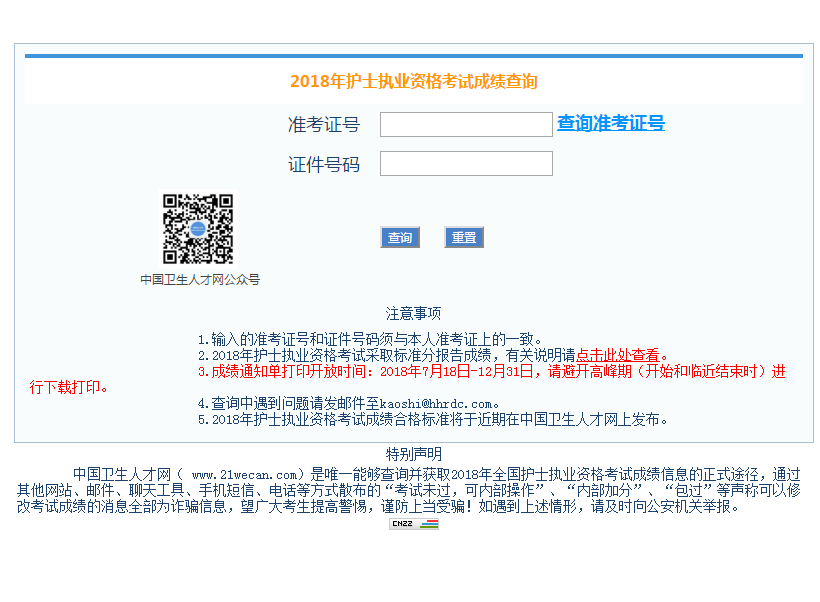The height and width of the screenshot is (602, 820).
Task: Click the 特别声明 heading
Action: [413, 453]
